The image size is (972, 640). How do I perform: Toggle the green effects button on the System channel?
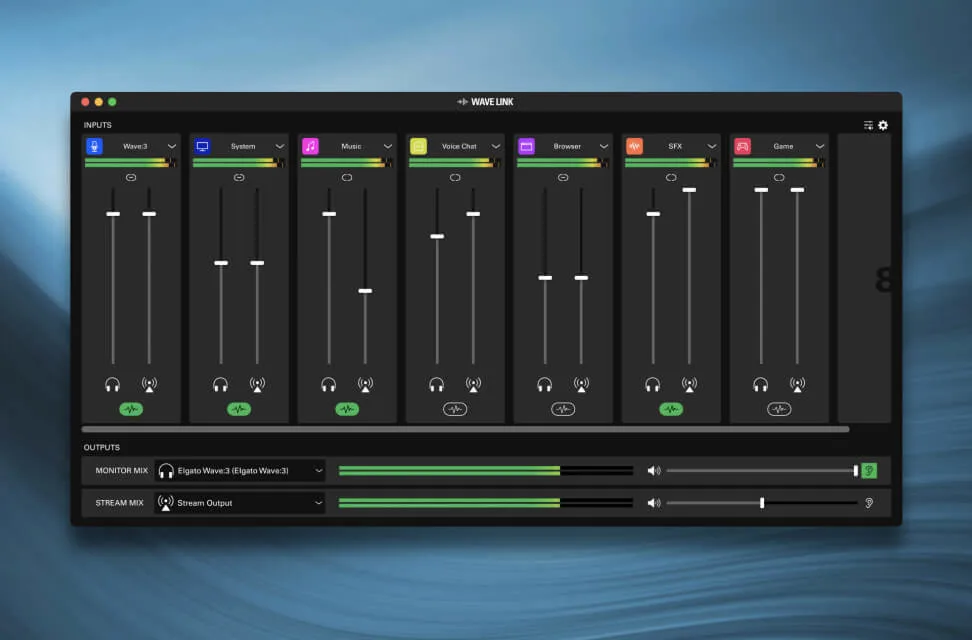238,408
